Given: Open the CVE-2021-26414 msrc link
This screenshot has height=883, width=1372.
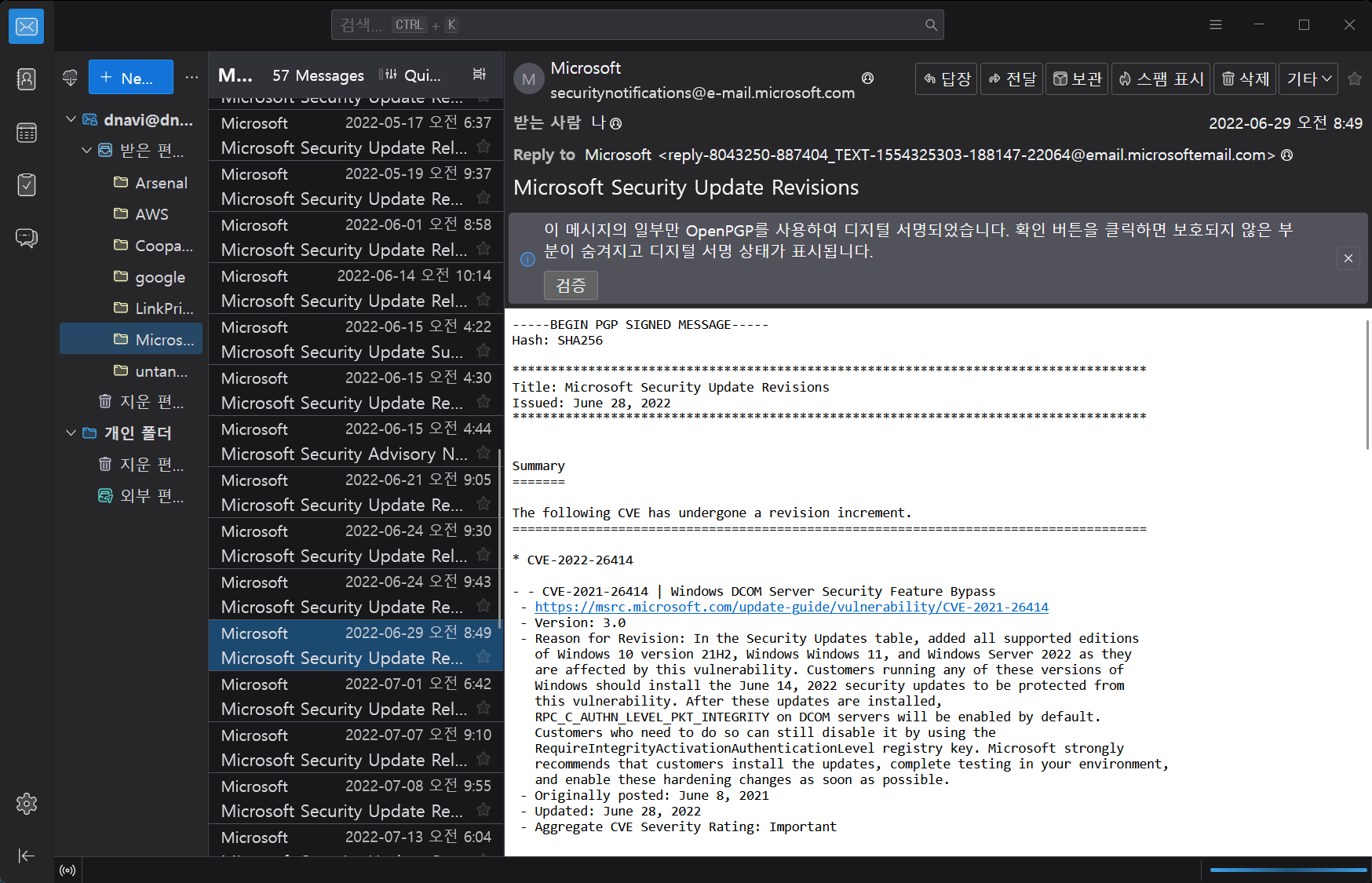Looking at the screenshot, I should tap(791, 607).
